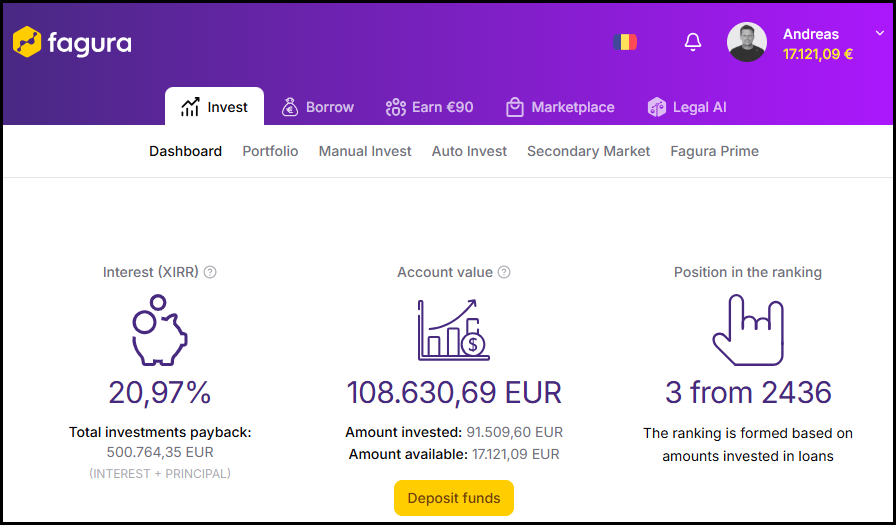896x525 pixels.
Task: Open Fagura Prime page
Action: (714, 151)
